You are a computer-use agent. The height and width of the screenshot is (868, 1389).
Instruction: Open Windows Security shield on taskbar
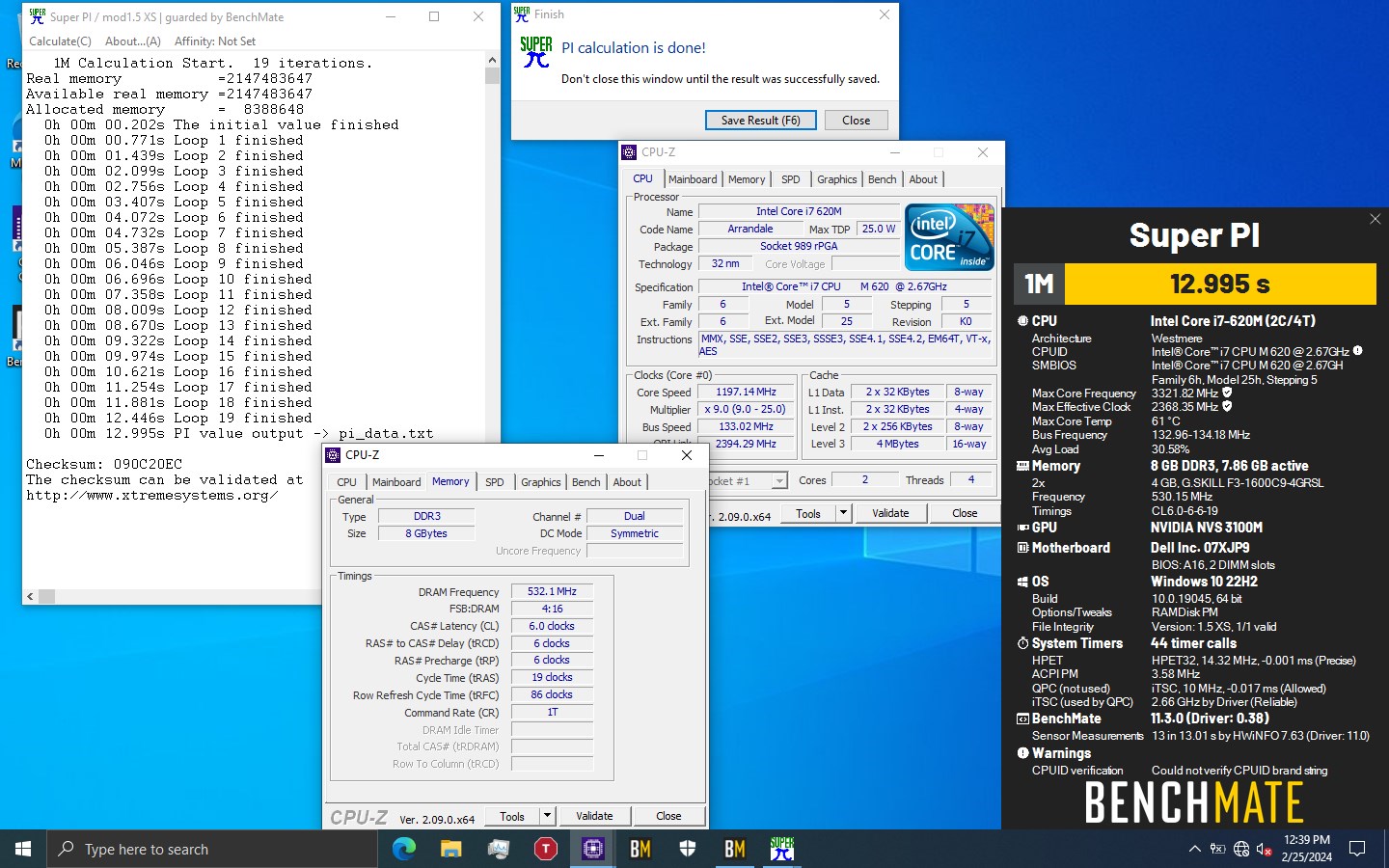688,849
